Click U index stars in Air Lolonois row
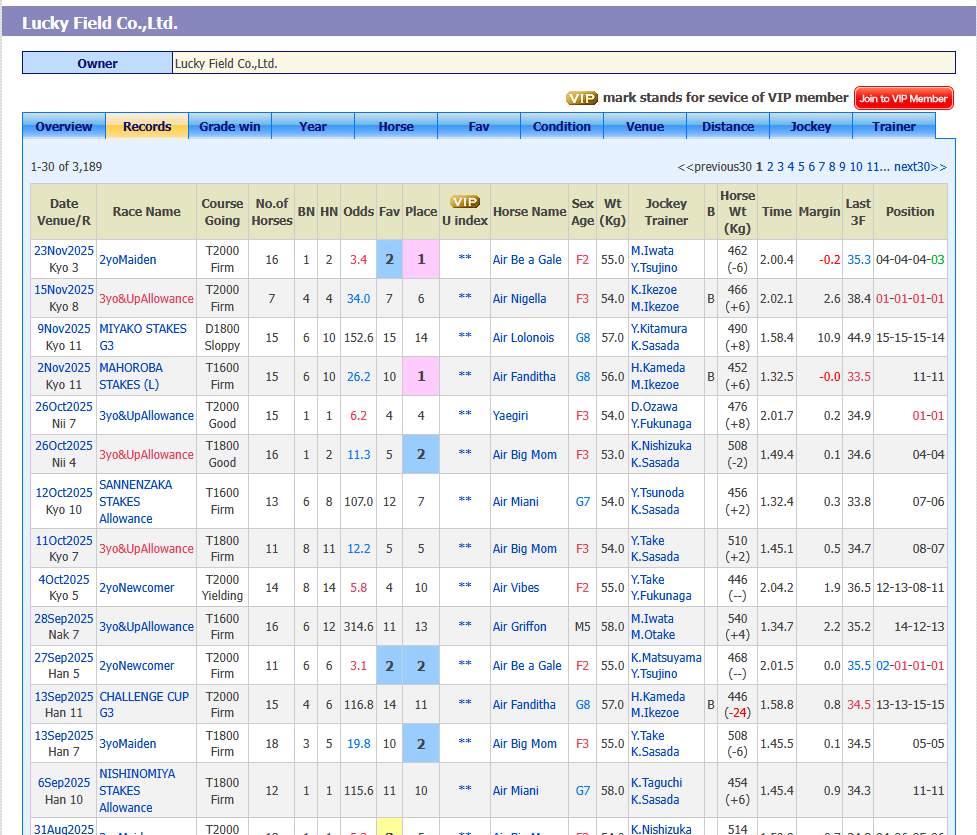This screenshot has height=835, width=977. pos(465,336)
